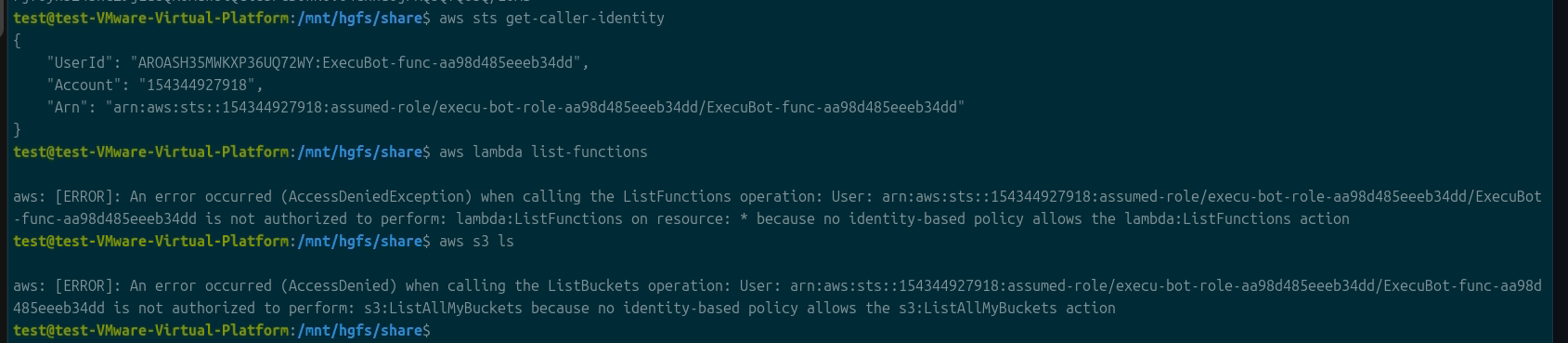Screen dimensions: 1568x343
Task: Click the AccessDenied ListBuckets error line
Action: (x=777, y=285)
